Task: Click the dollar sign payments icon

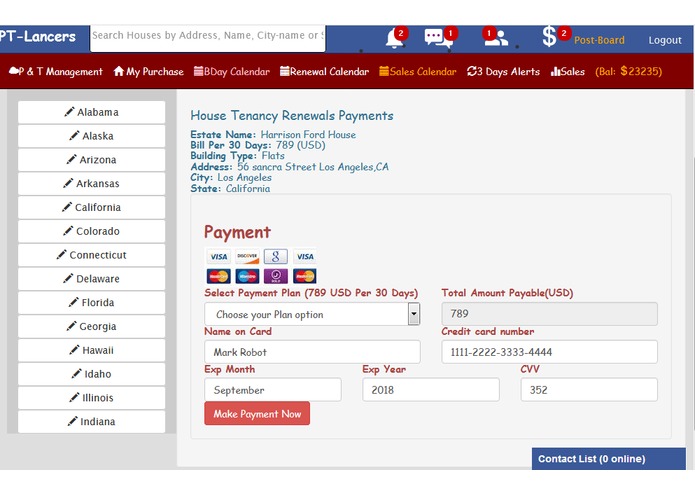Action: (549, 36)
